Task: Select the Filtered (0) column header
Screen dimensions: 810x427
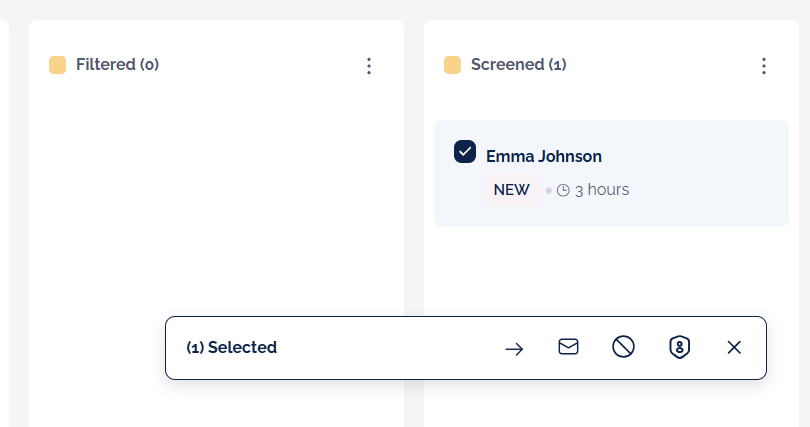Action: [x=117, y=65]
